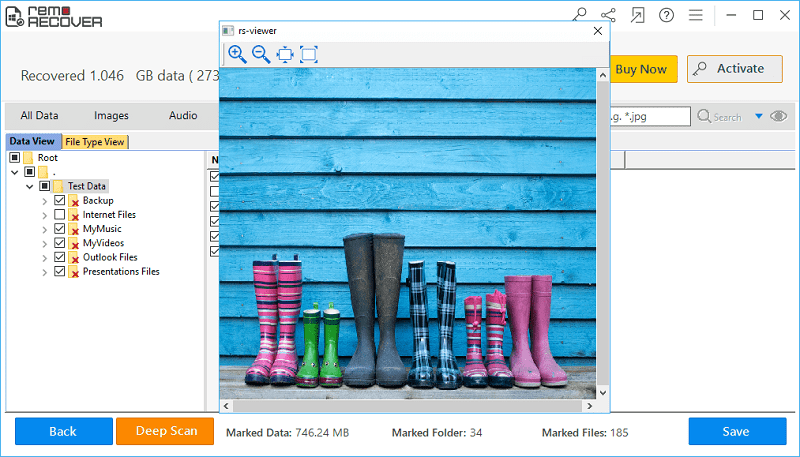
Task: Check the Internet Files folder checkbox
Action: pos(60,215)
